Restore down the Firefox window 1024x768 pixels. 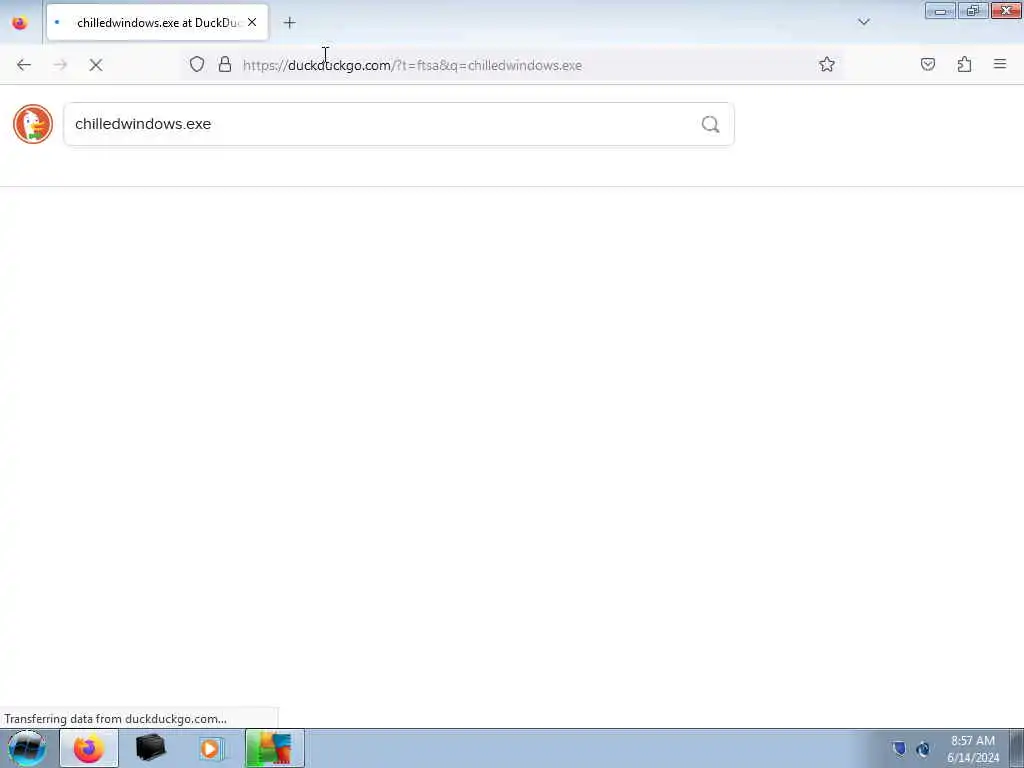[973, 11]
